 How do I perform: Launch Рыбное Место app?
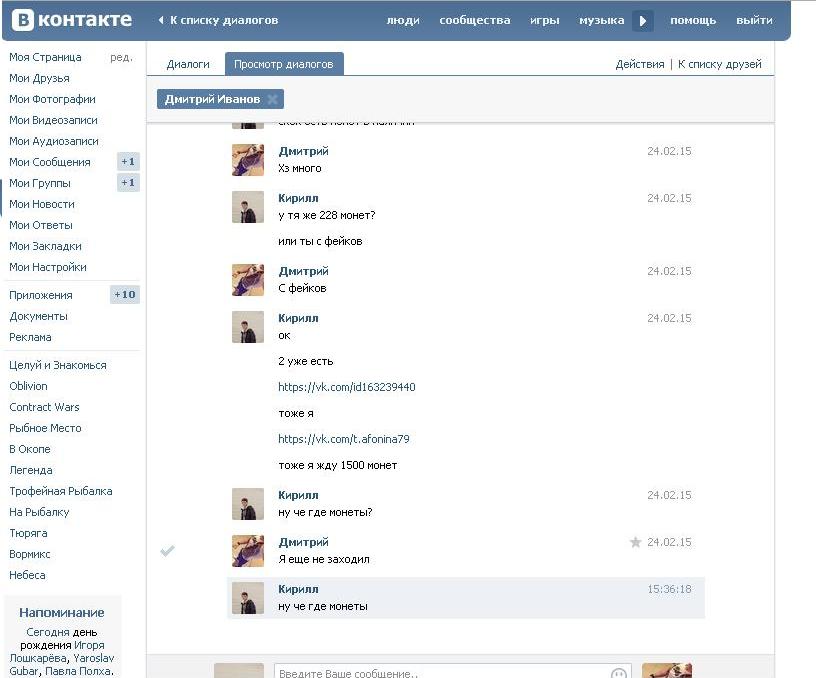45,428
